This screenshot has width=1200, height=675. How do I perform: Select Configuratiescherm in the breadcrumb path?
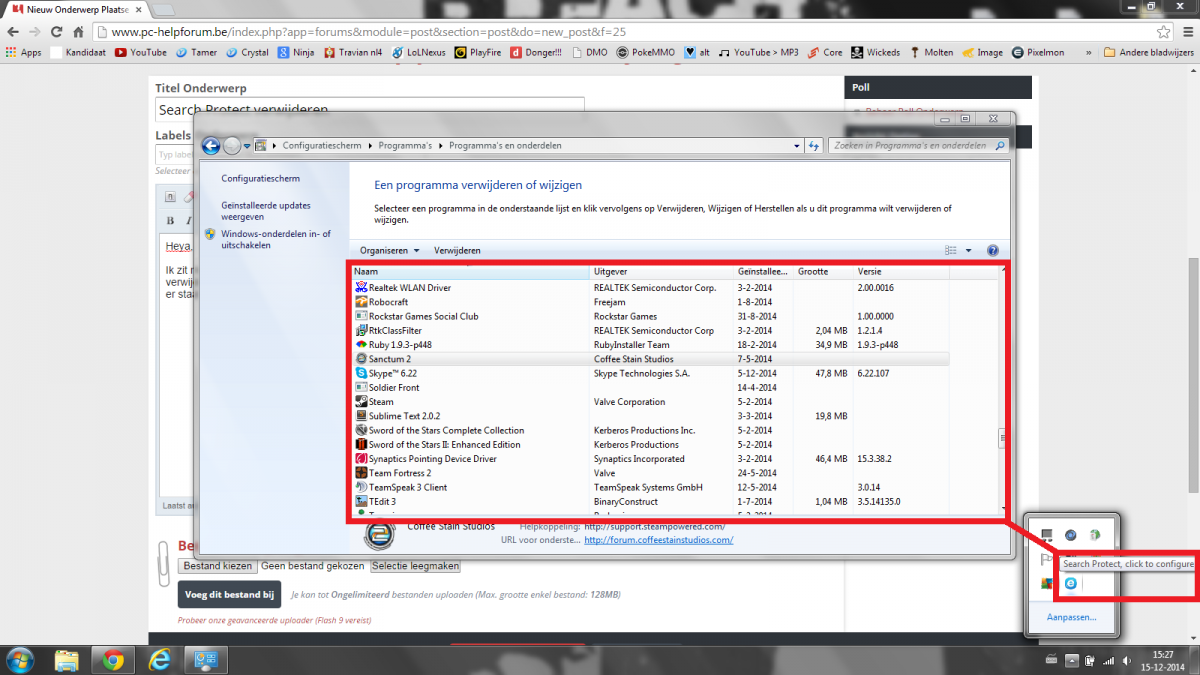(x=321, y=146)
